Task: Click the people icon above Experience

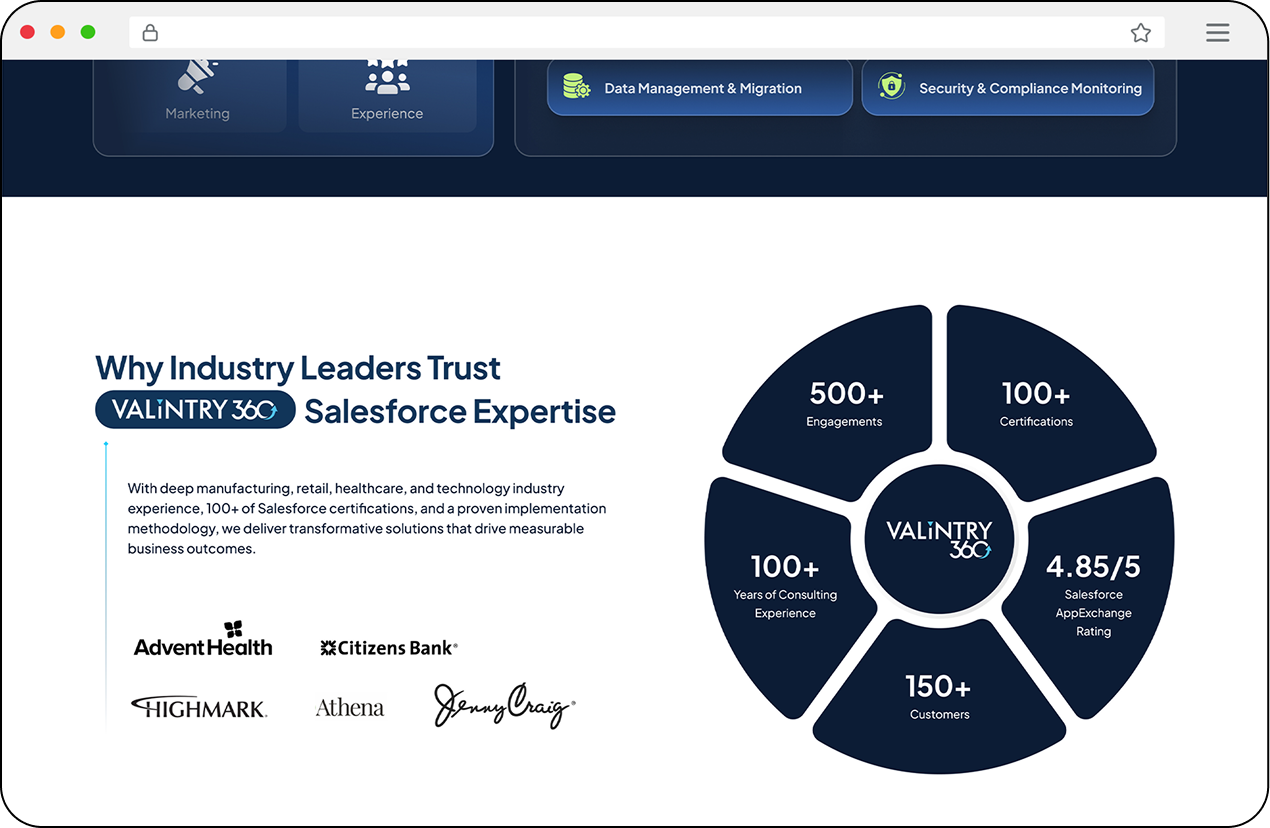Action: 387,76
